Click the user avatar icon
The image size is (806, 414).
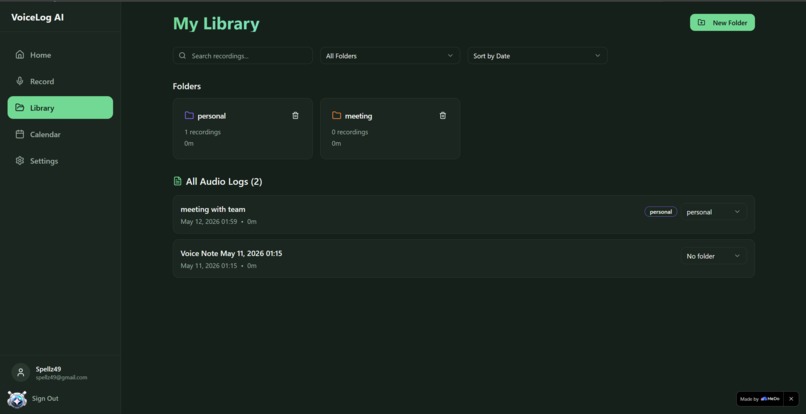21,372
